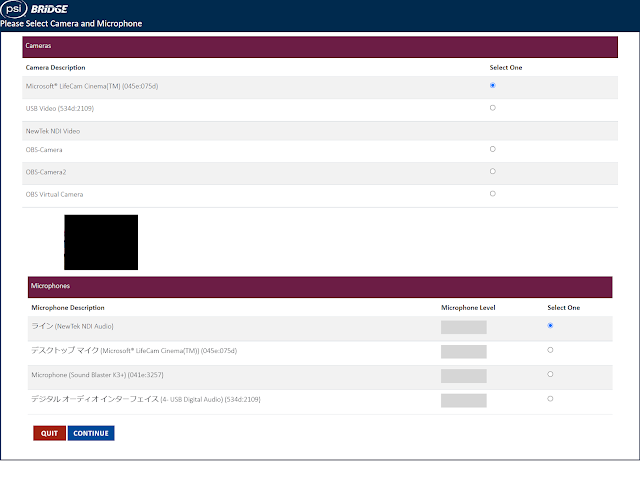Click 'NewTek NDI Video' row text

[x=53, y=131]
